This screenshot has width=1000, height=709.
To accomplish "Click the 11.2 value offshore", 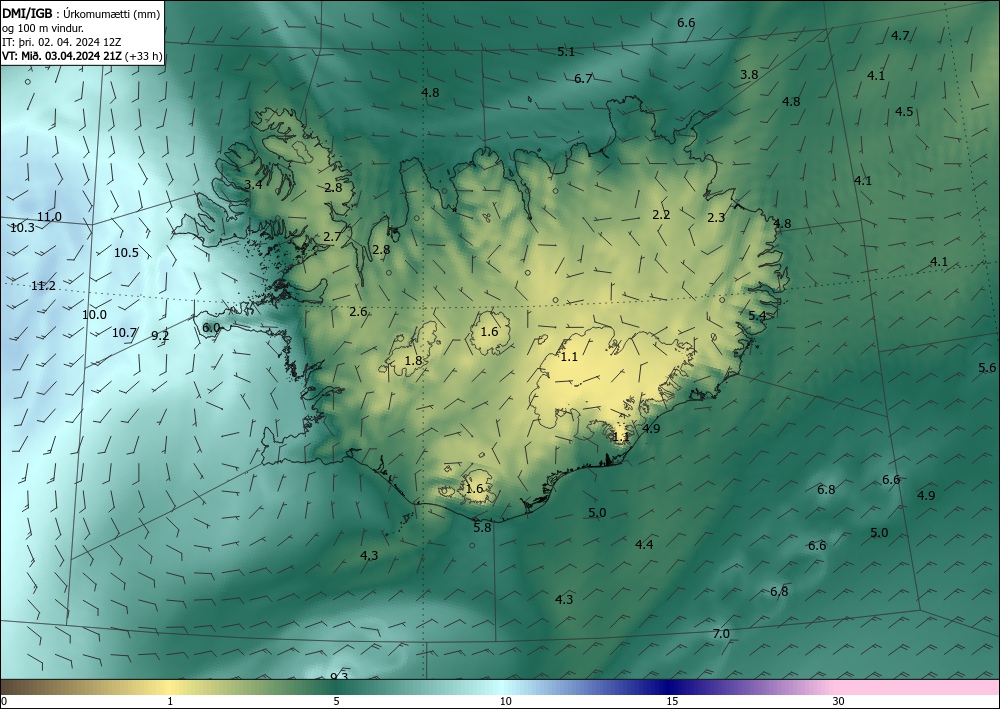I will pyautogui.click(x=43, y=286).
